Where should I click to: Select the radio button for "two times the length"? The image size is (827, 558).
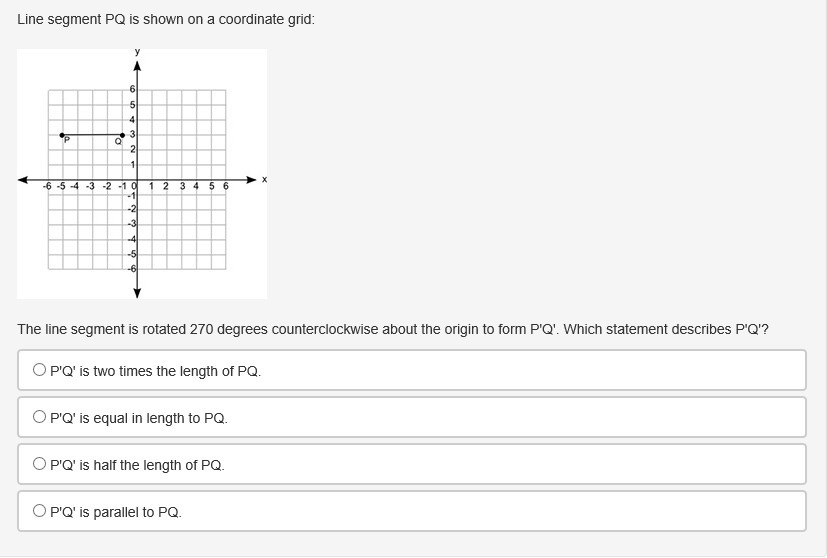[x=39, y=370]
